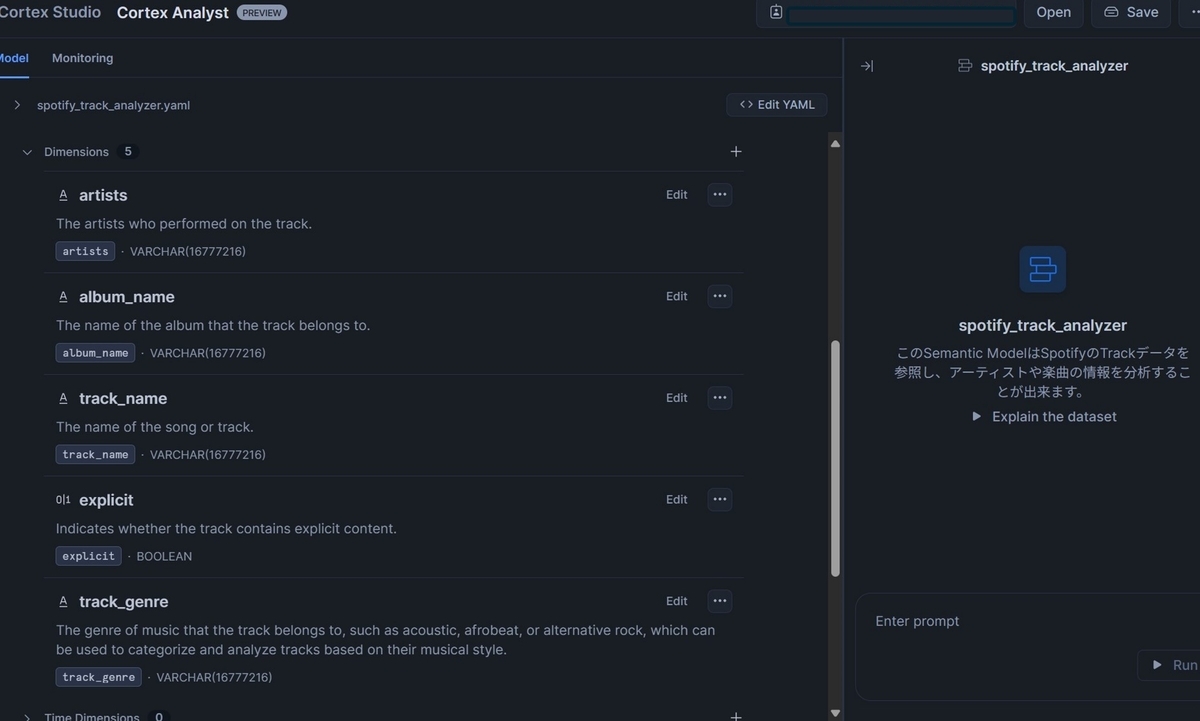Edit the artists dimension

tap(677, 195)
